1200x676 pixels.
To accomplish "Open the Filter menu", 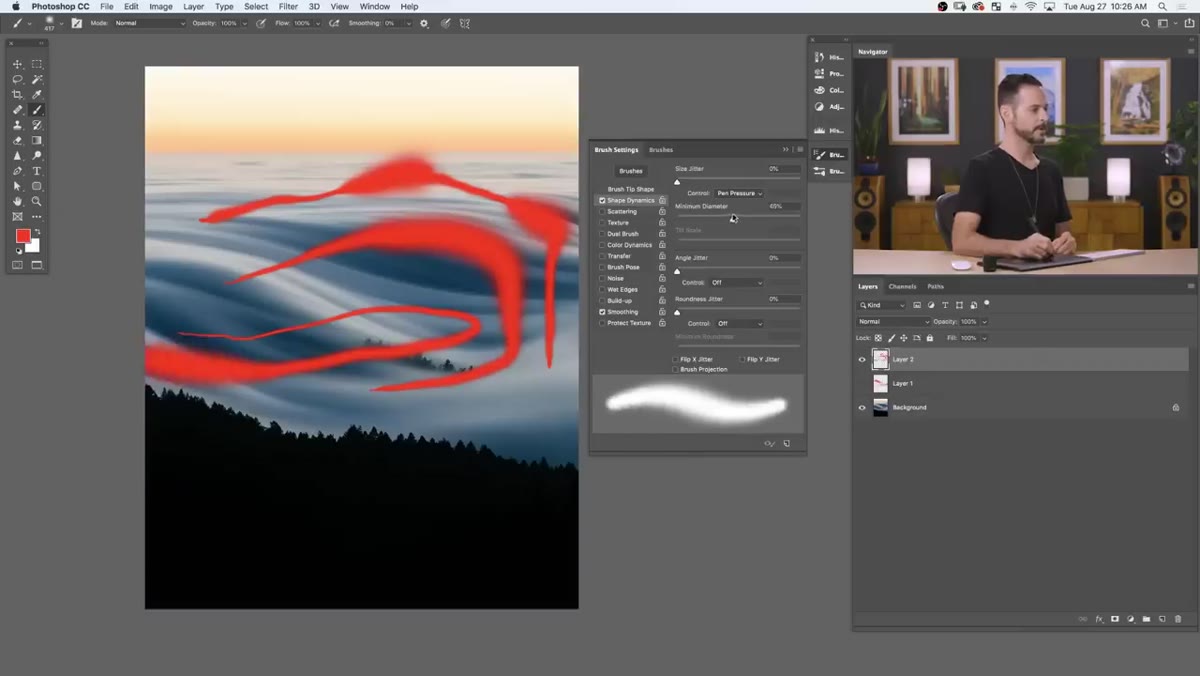I will pyautogui.click(x=288, y=7).
